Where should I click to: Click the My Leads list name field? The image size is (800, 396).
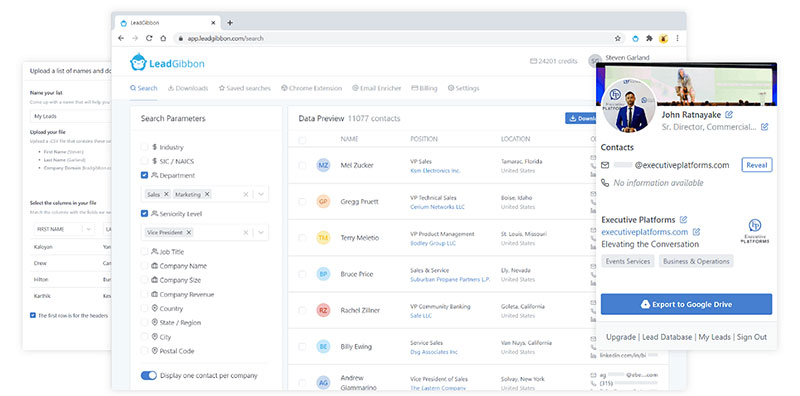(70, 116)
